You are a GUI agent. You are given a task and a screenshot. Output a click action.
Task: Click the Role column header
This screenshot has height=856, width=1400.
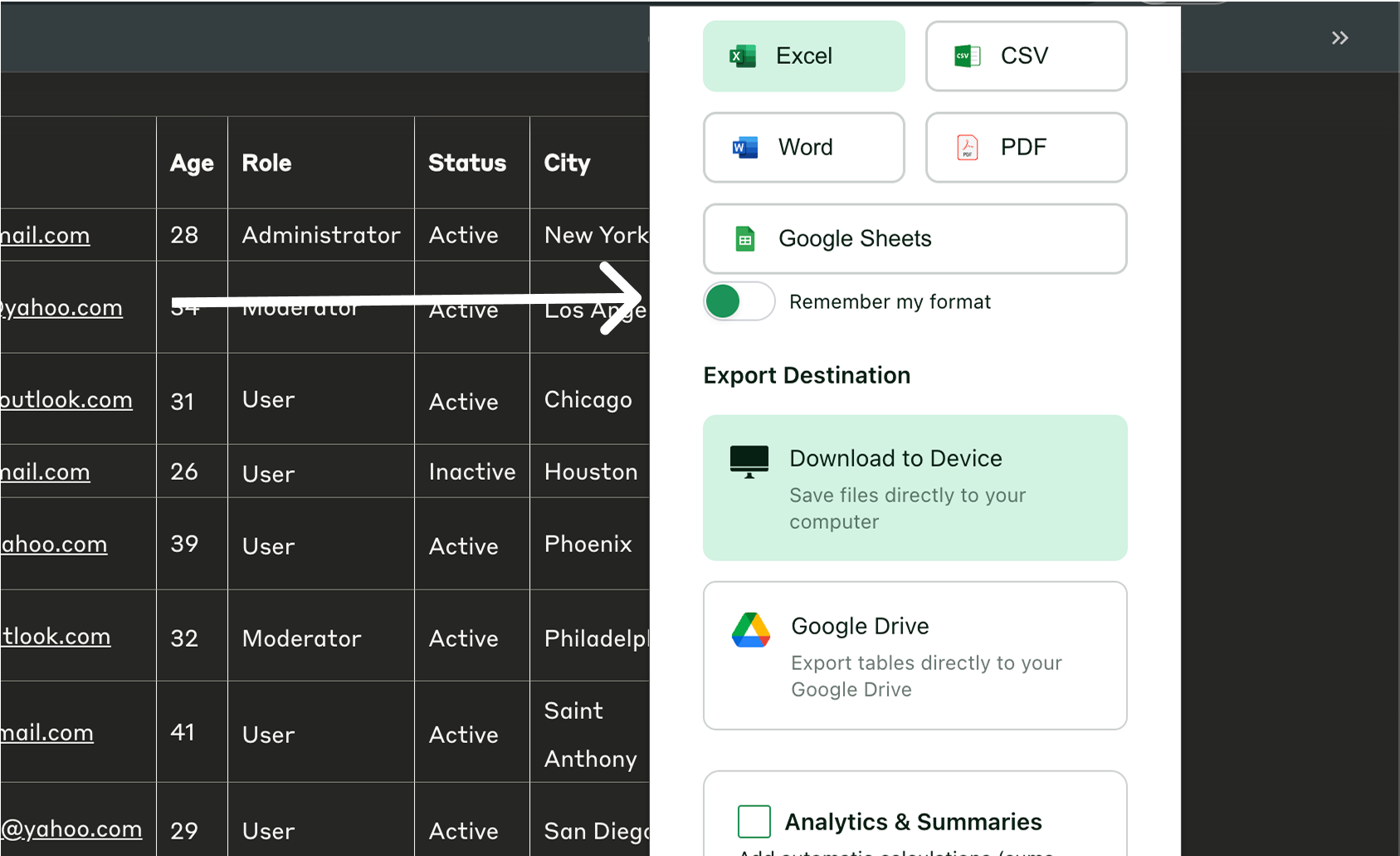tap(321, 163)
